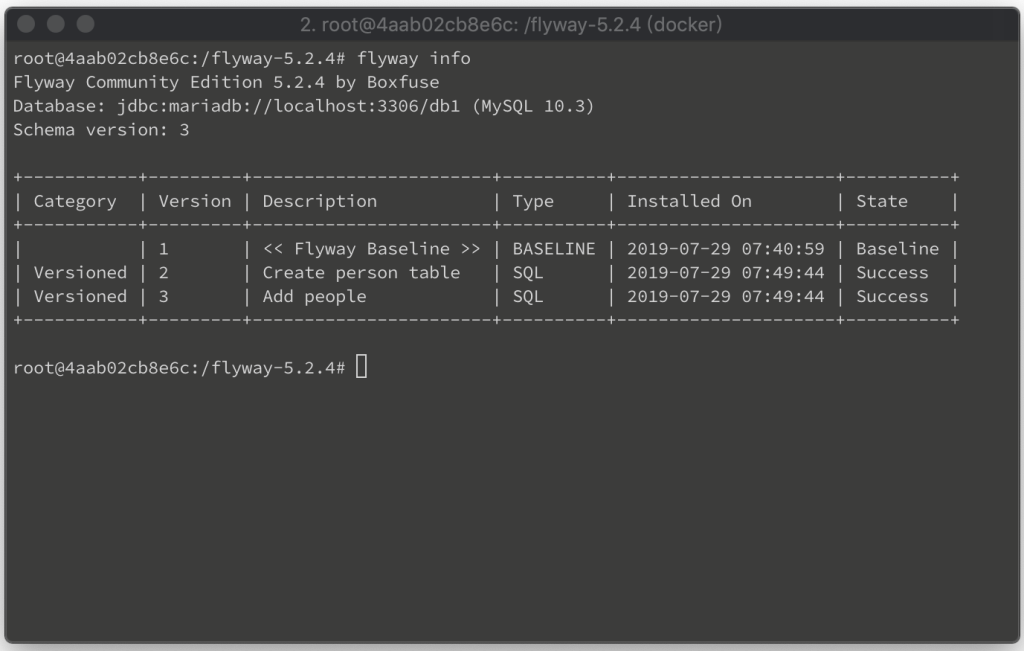The height and width of the screenshot is (651, 1024).
Task: Click the maximize window button
Action: [x=85, y=24]
